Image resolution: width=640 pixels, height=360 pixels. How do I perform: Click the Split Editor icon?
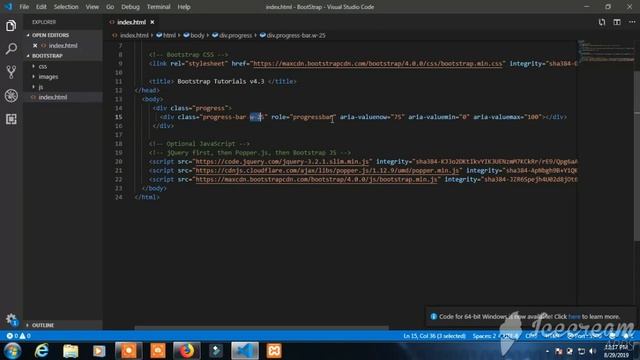(617, 22)
